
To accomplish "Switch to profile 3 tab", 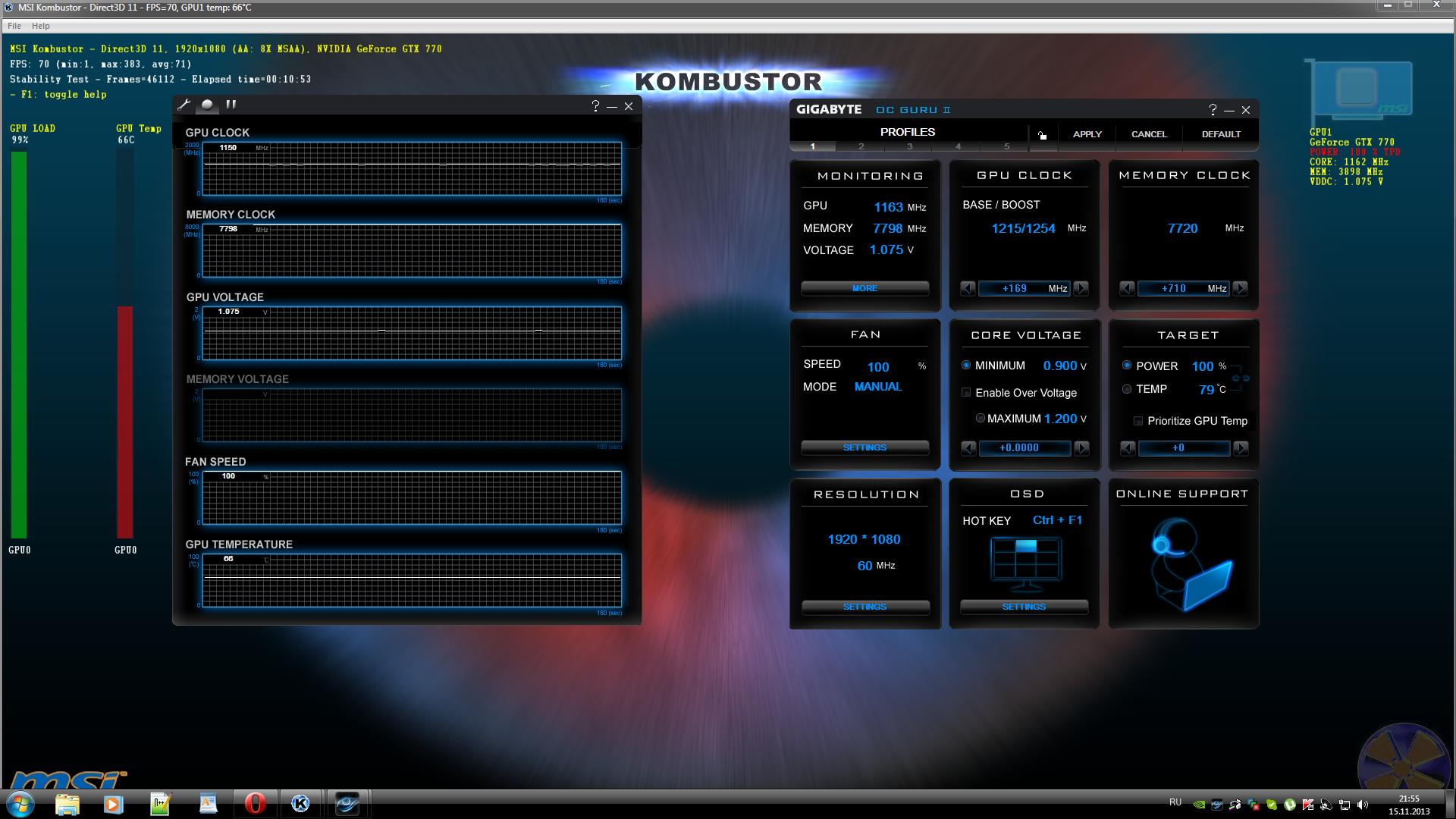I will pyautogui.click(x=909, y=146).
